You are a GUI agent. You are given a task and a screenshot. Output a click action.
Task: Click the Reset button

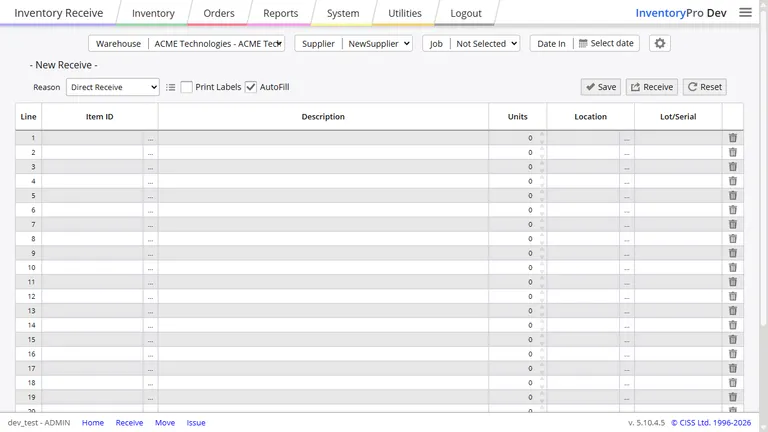704,87
